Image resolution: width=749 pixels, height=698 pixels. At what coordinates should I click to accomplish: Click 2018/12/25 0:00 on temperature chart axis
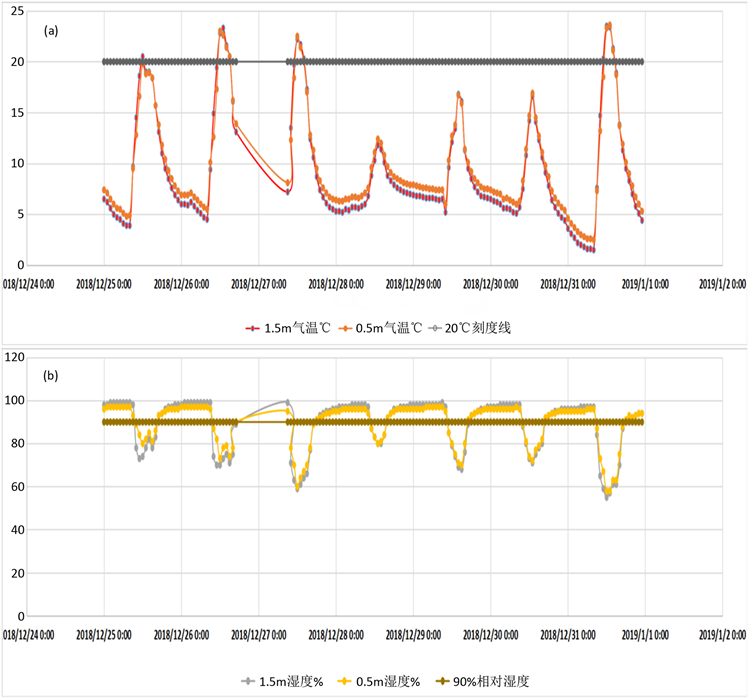coord(104,284)
